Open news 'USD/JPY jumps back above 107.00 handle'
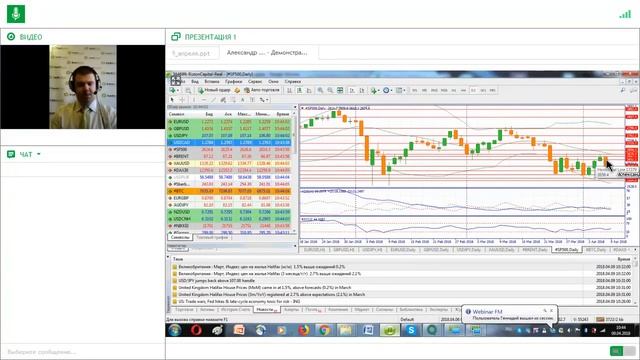640x360 pixels. click(216, 281)
